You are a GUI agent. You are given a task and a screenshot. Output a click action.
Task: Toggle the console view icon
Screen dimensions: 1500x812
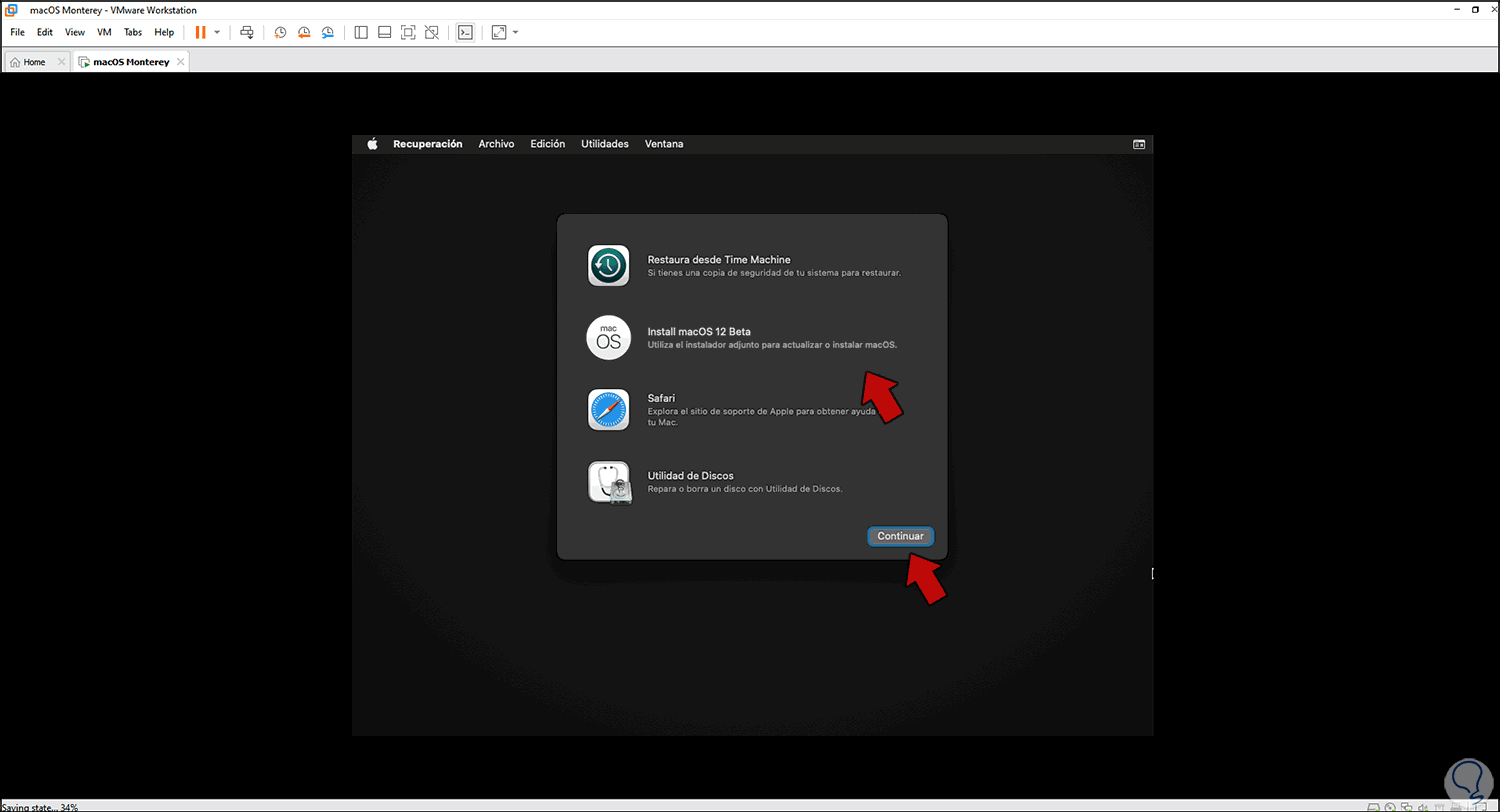[465, 32]
